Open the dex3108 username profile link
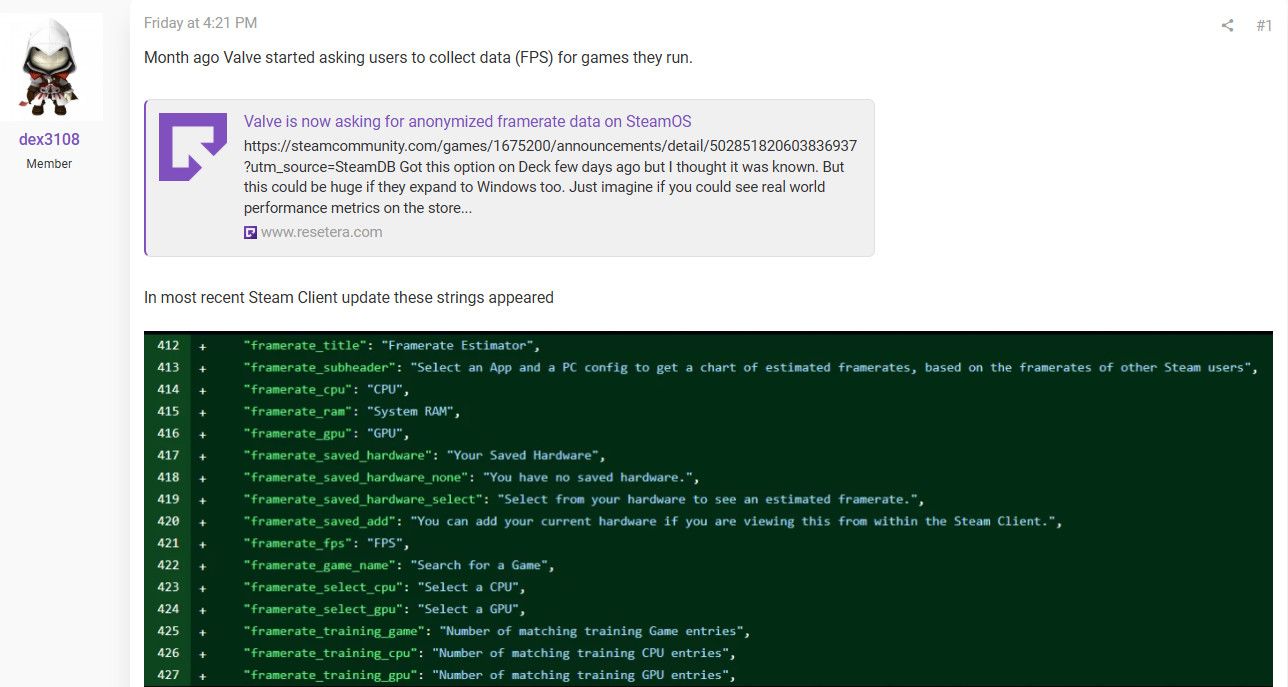 49,139
